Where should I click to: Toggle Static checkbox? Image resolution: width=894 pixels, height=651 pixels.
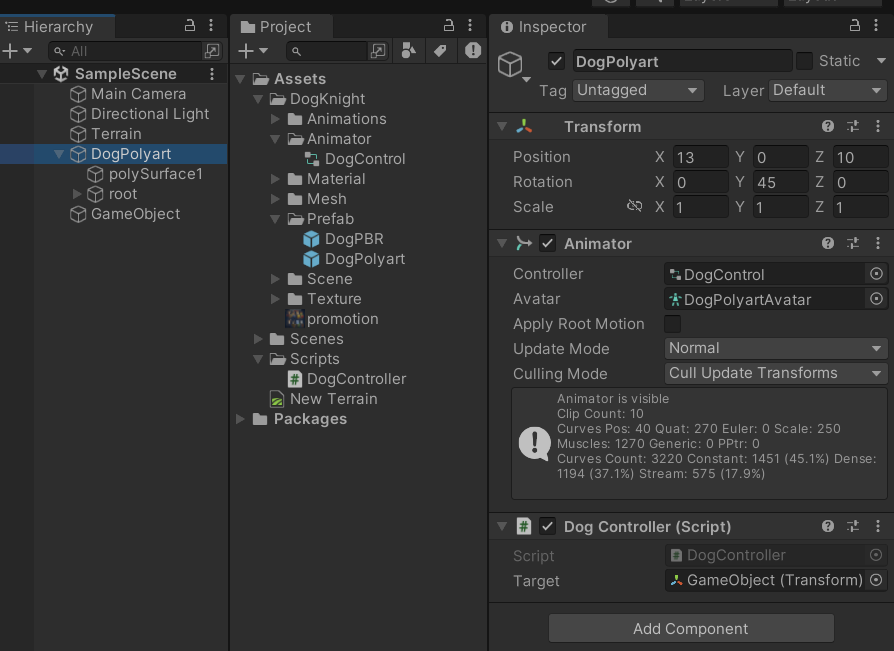click(x=804, y=61)
